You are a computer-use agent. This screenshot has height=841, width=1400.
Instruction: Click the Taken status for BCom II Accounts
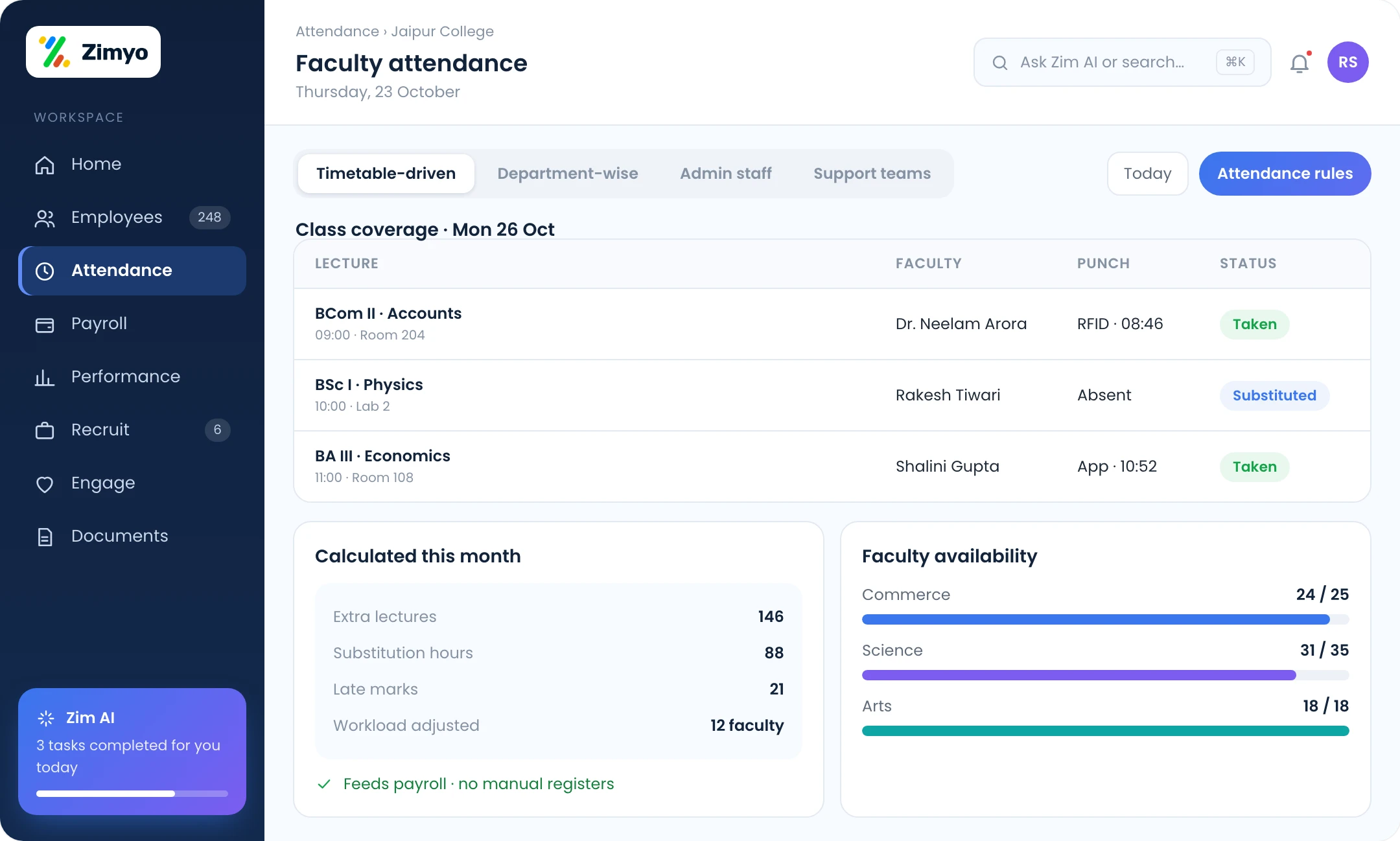coord(1255,324)
